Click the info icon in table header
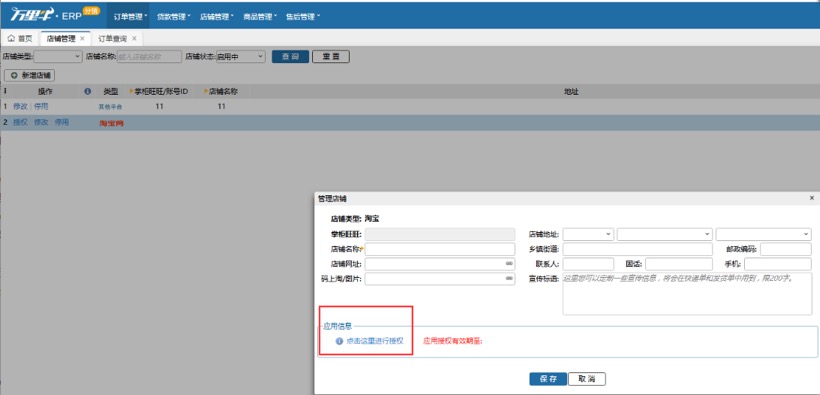The height and width of the screenshot is (395, 820). pyautogui.click(x=87, y=92)
